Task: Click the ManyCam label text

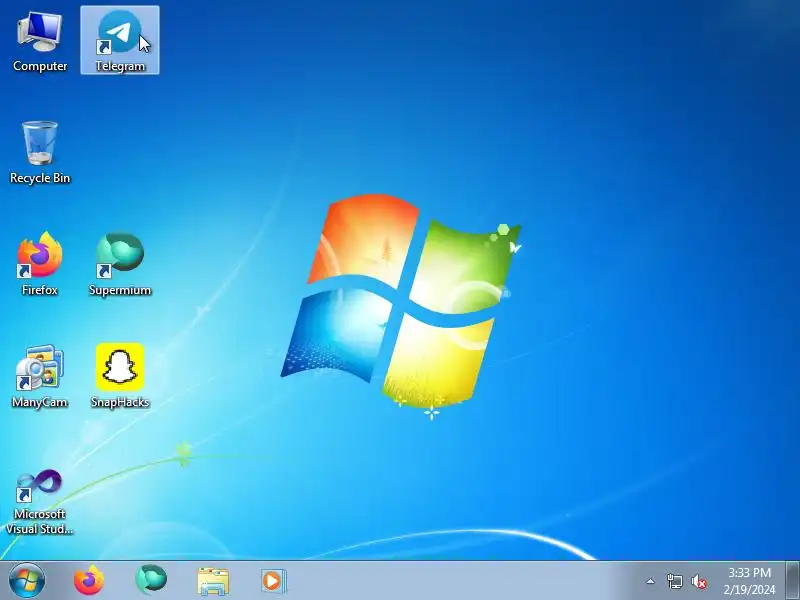Action: tap(40, 402)
